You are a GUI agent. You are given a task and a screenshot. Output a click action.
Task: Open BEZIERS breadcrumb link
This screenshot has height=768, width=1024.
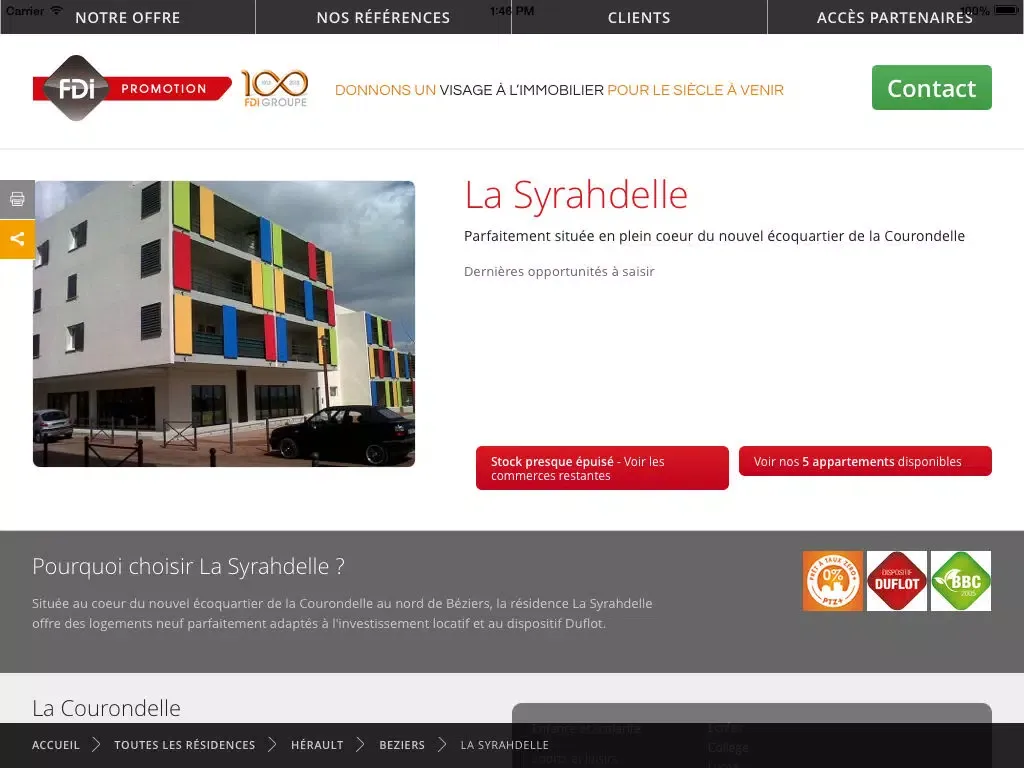[402, 745]
